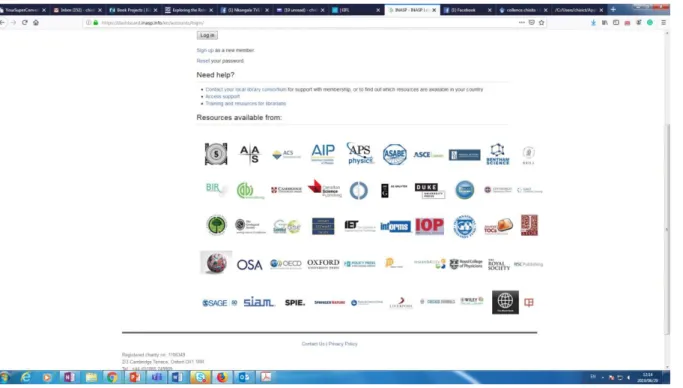This screenshot has width=683, height=388.
Task: Click the IOP logo
Action: tap(429, 226)
